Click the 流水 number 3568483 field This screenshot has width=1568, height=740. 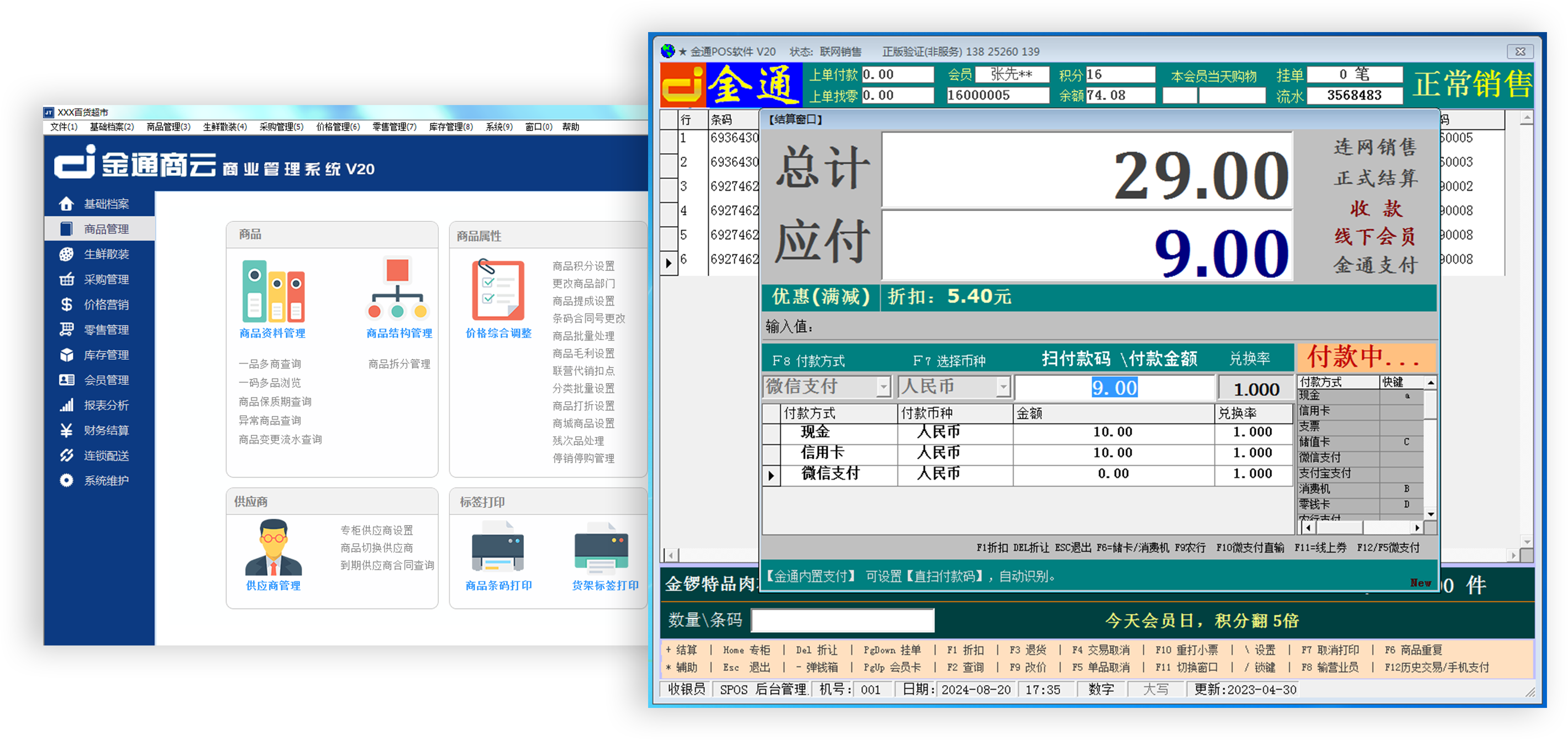[x=1354, y=95]
